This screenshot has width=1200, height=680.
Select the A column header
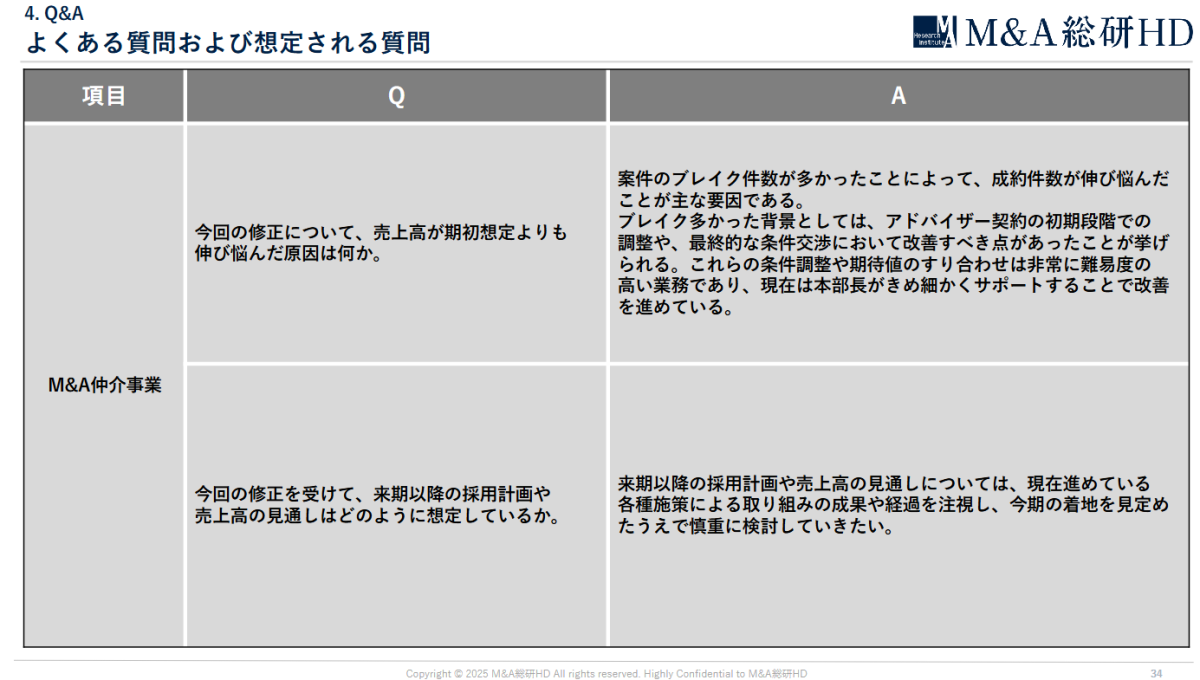point(898,96)
